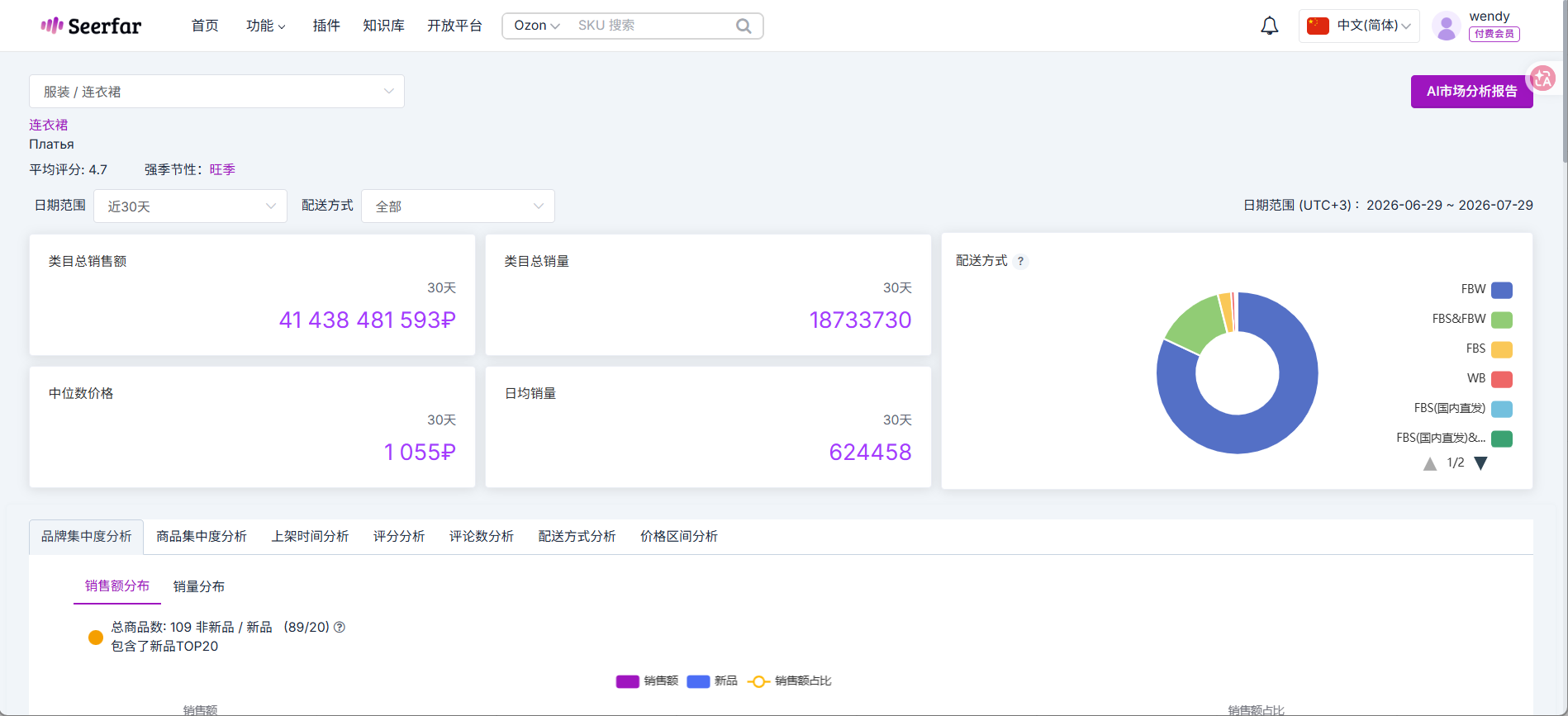Viewport: 1568px width, 716px height.
Task: Switch to 评分分析 tab
Action: [x=399, y=537]
